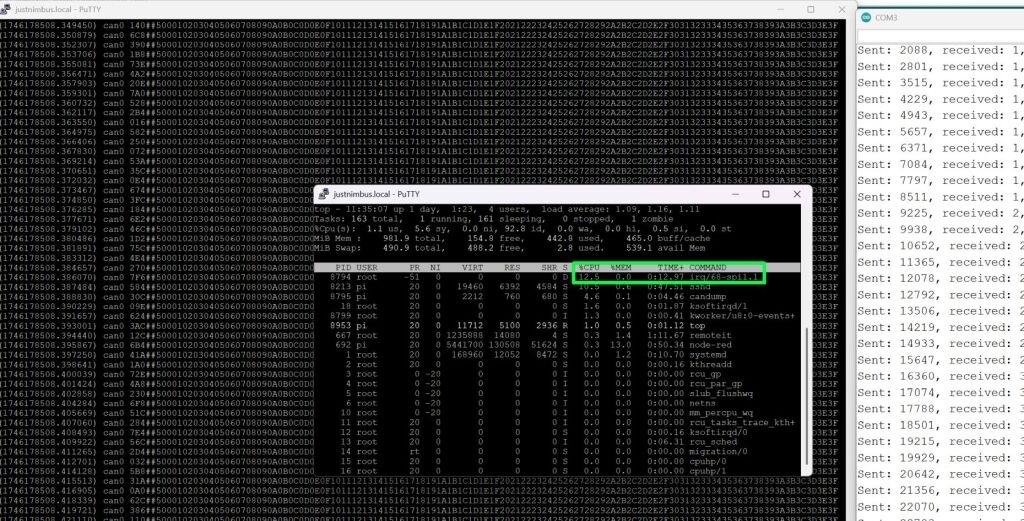Select the candump process row
This screenshot has height=521, width=1024.
[560, 296]
